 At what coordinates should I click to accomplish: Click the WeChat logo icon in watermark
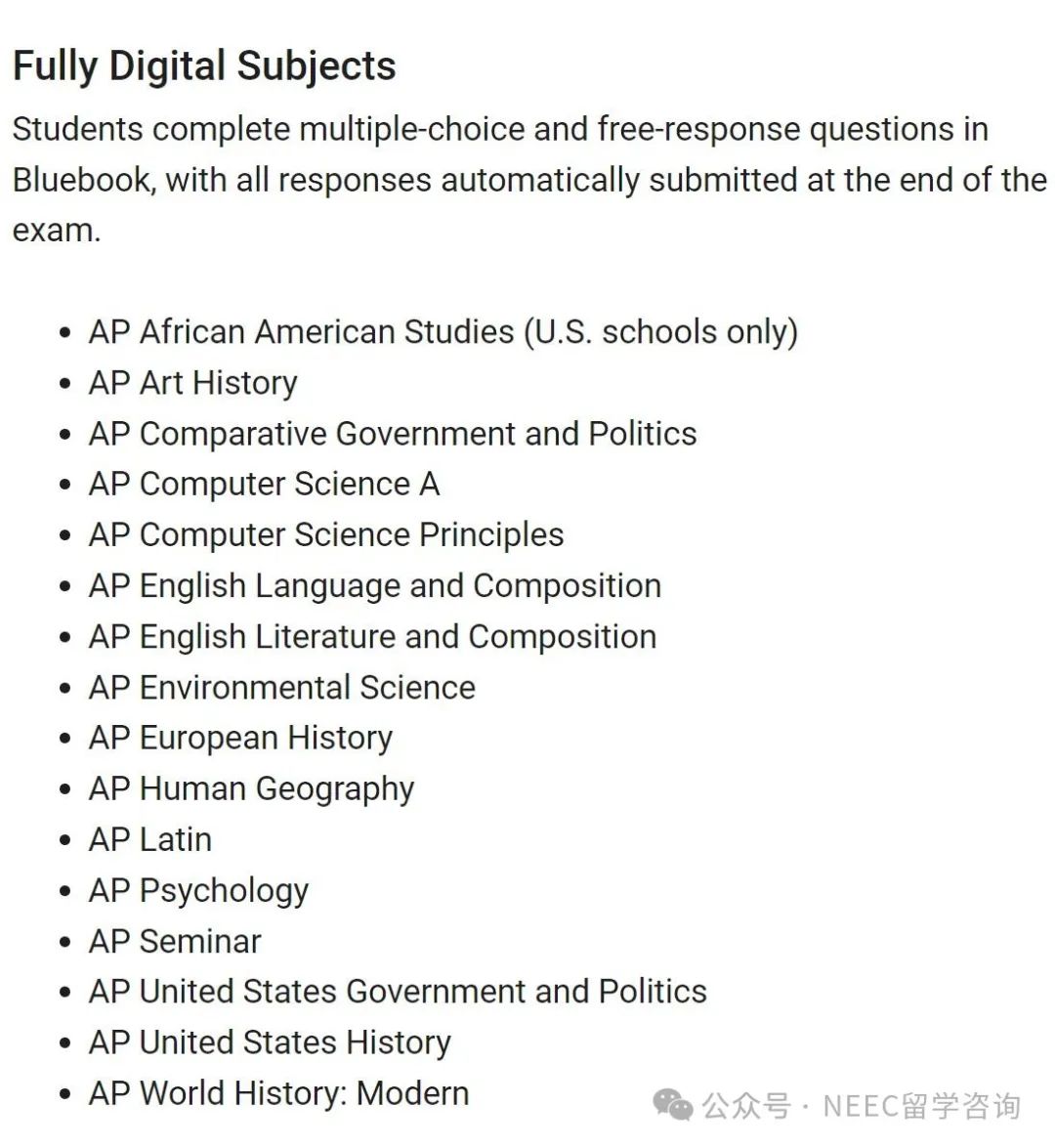[673, 1105]
